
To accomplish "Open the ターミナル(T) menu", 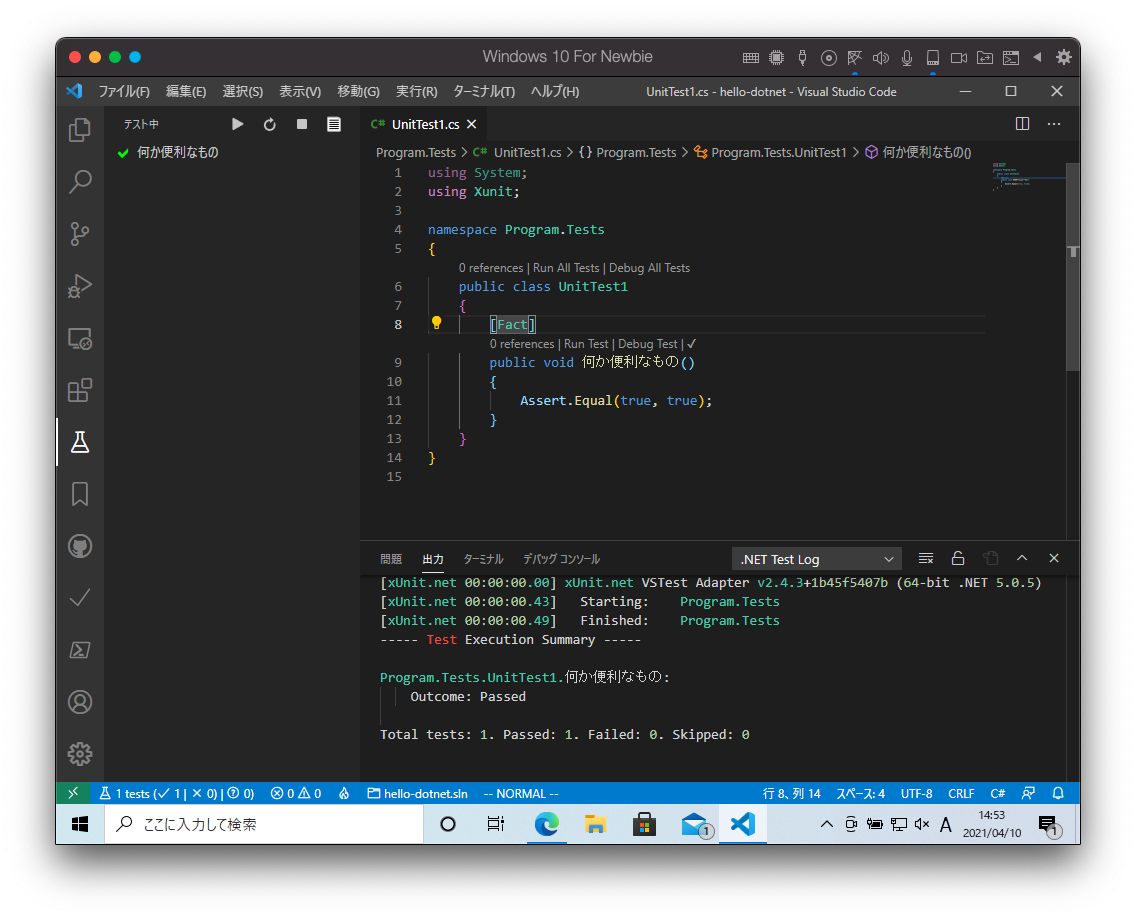I will [x=483, y=91].
